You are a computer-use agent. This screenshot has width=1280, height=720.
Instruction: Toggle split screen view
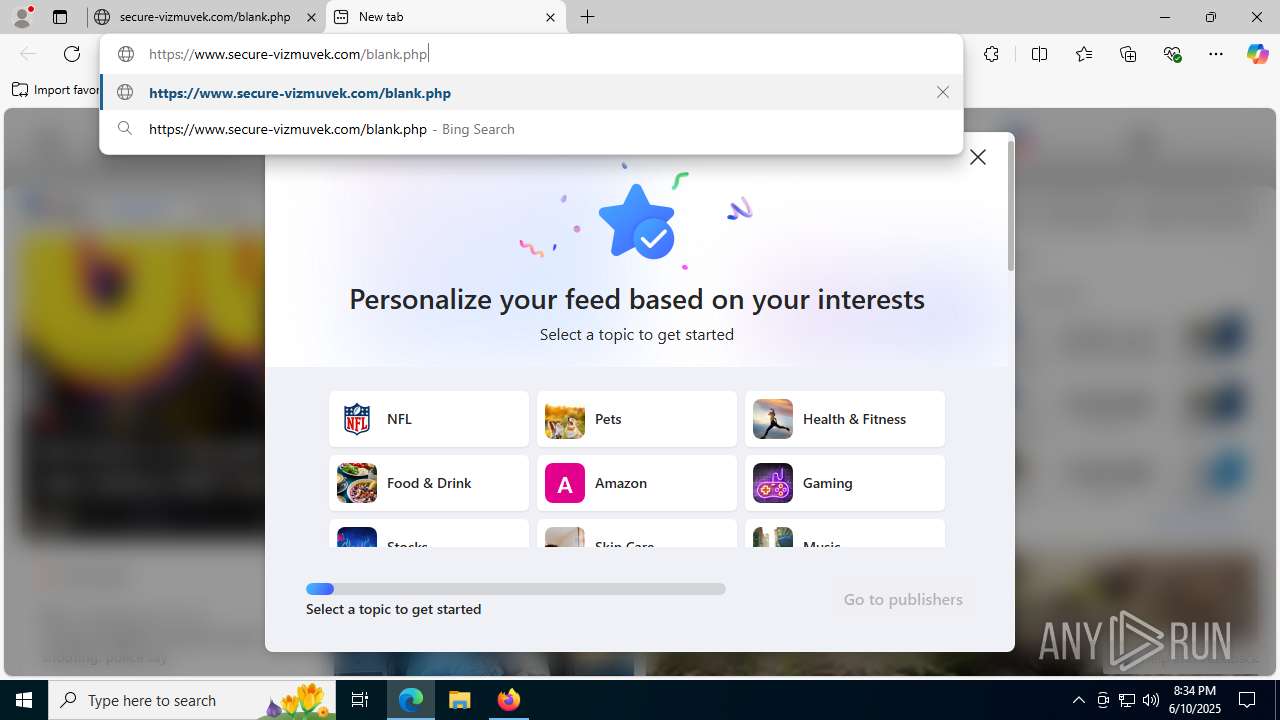[x=1039, y=54]
